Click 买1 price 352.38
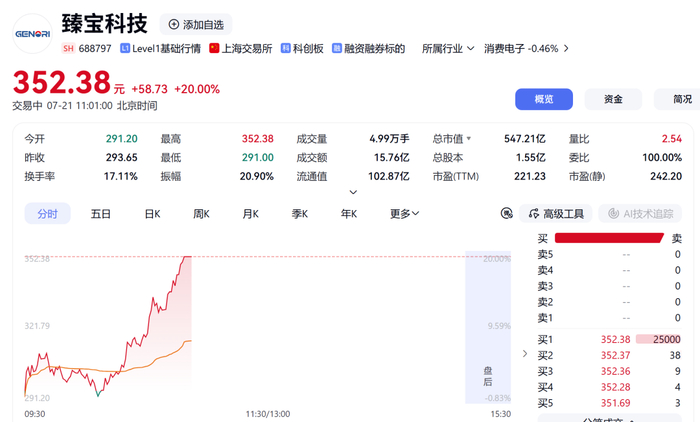Viewport: 700px width, 422px height. click(615, 339)
